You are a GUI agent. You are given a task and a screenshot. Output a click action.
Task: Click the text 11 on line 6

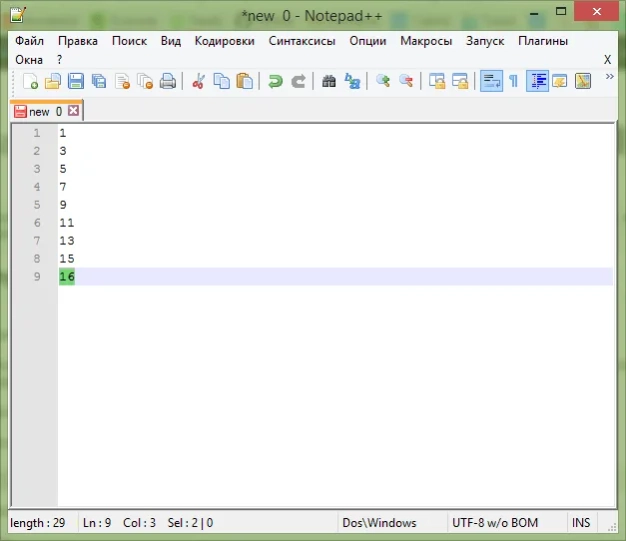point(67,223)
